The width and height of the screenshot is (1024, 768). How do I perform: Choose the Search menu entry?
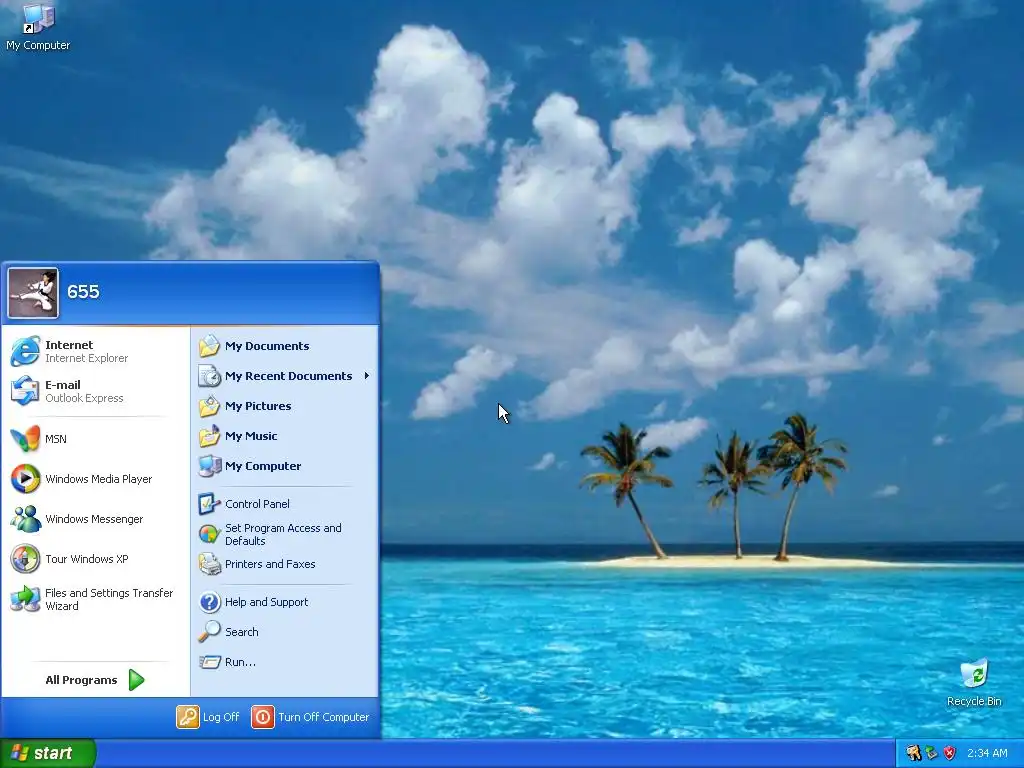pyautogui.click(x=285, y=632)
